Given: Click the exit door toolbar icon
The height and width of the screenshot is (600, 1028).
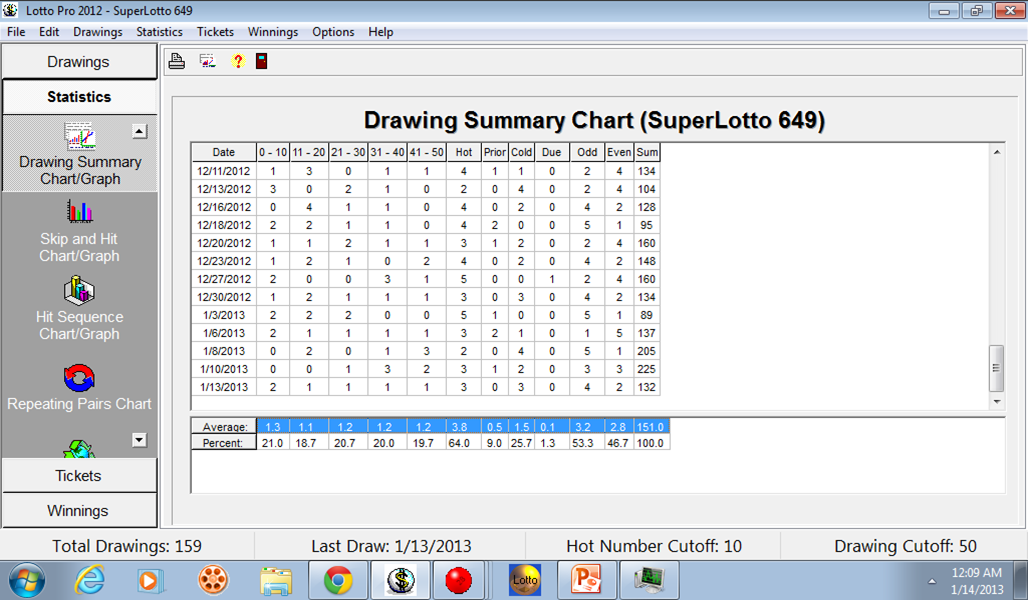Looking at the screenshot, I should (x=262, y=61).
